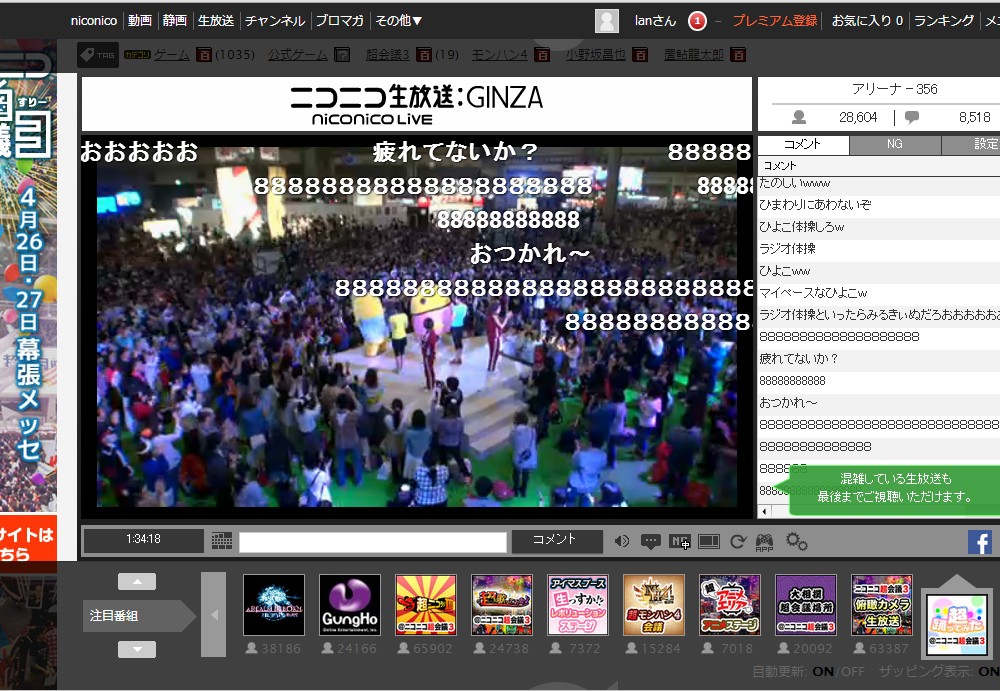1000x691 pixels.
Task: Click the question-mark icon beside 公式ゲーム tag
Action: (342, 55)
